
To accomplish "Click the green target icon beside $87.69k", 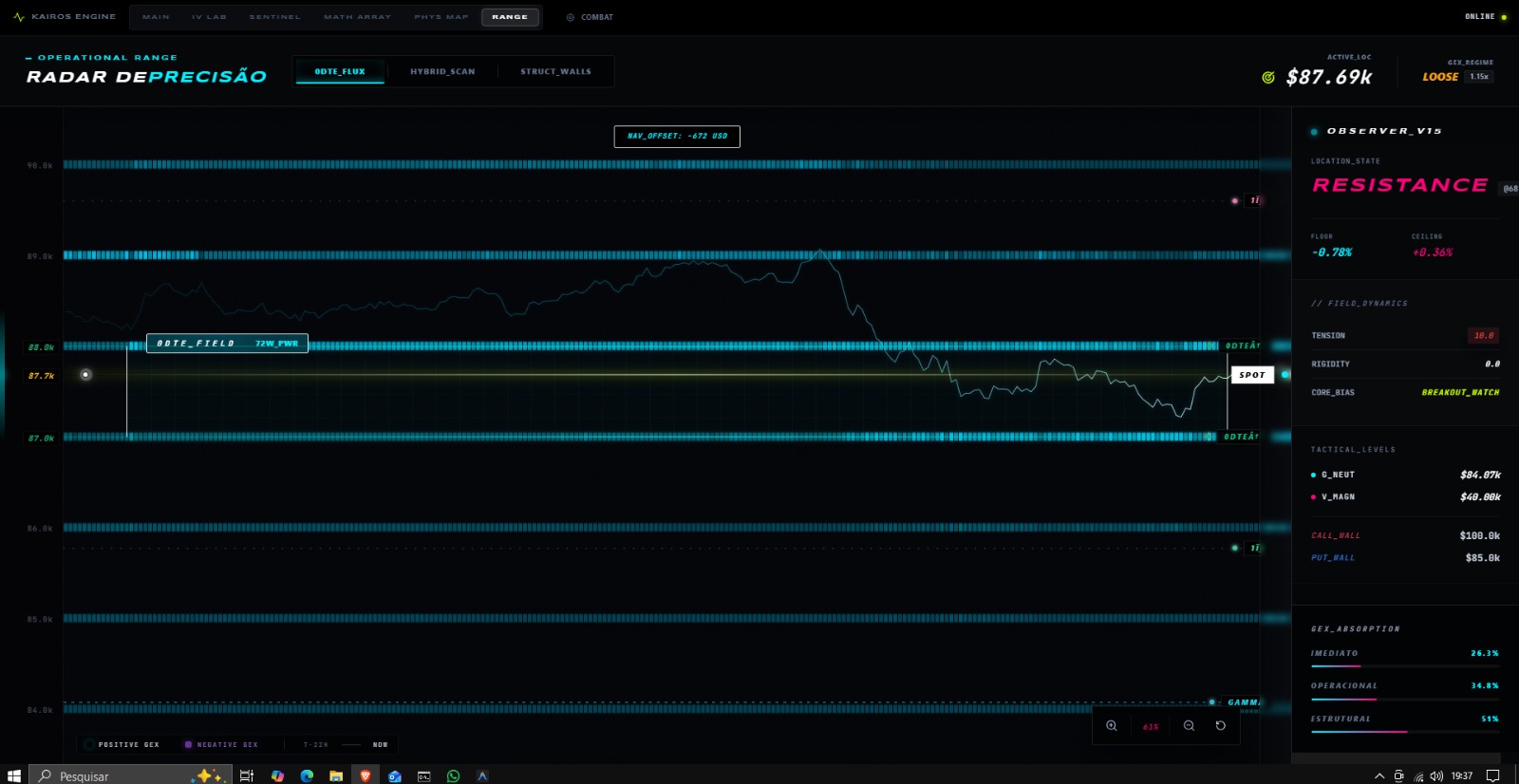I will (1268, 78).
